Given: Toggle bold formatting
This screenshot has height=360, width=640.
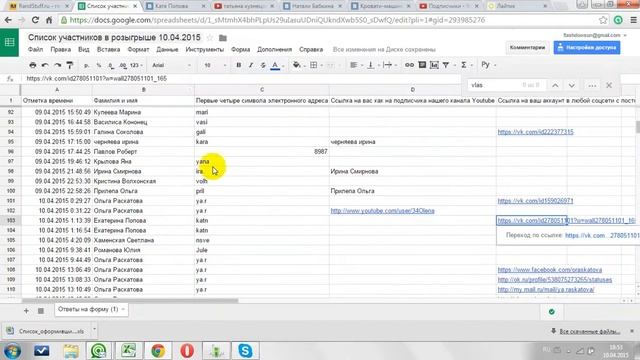Looking at the screenshot, I should (x=238, y=65).
